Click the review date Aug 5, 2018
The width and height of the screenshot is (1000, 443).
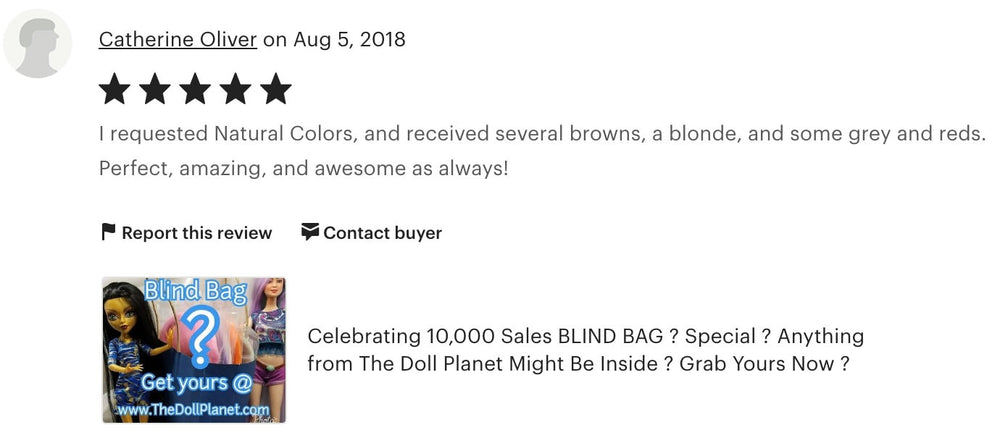pyautogui.click(x=349, y=40)
